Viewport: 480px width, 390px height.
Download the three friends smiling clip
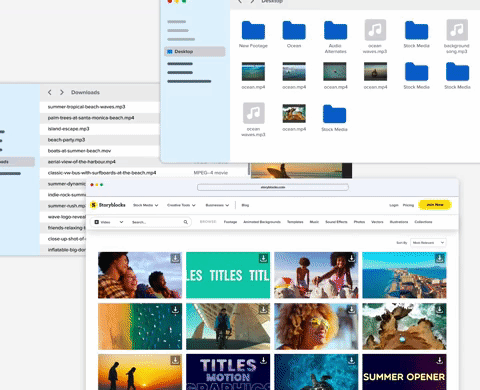tap(175, 258)
